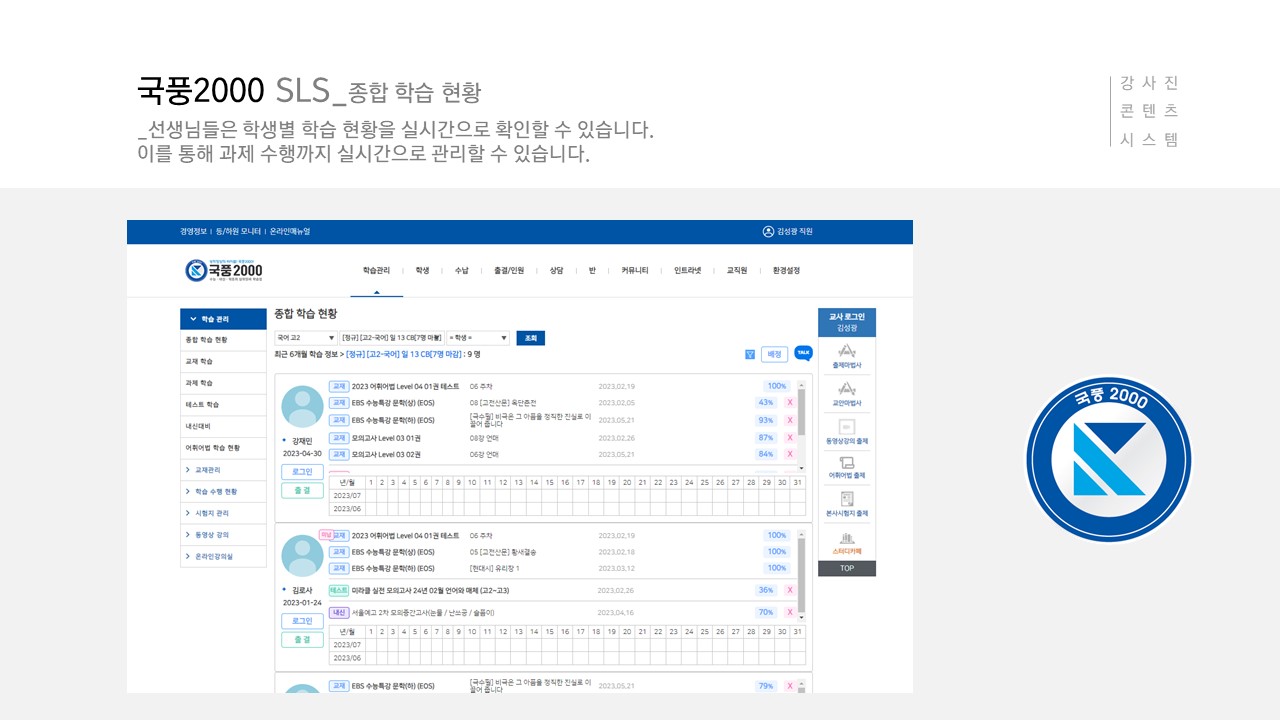Image resolution: width=1280 pixels, height=720 pixels.
Task: Expand the 교재관리 sidebar section
Action: coord(223,470)
